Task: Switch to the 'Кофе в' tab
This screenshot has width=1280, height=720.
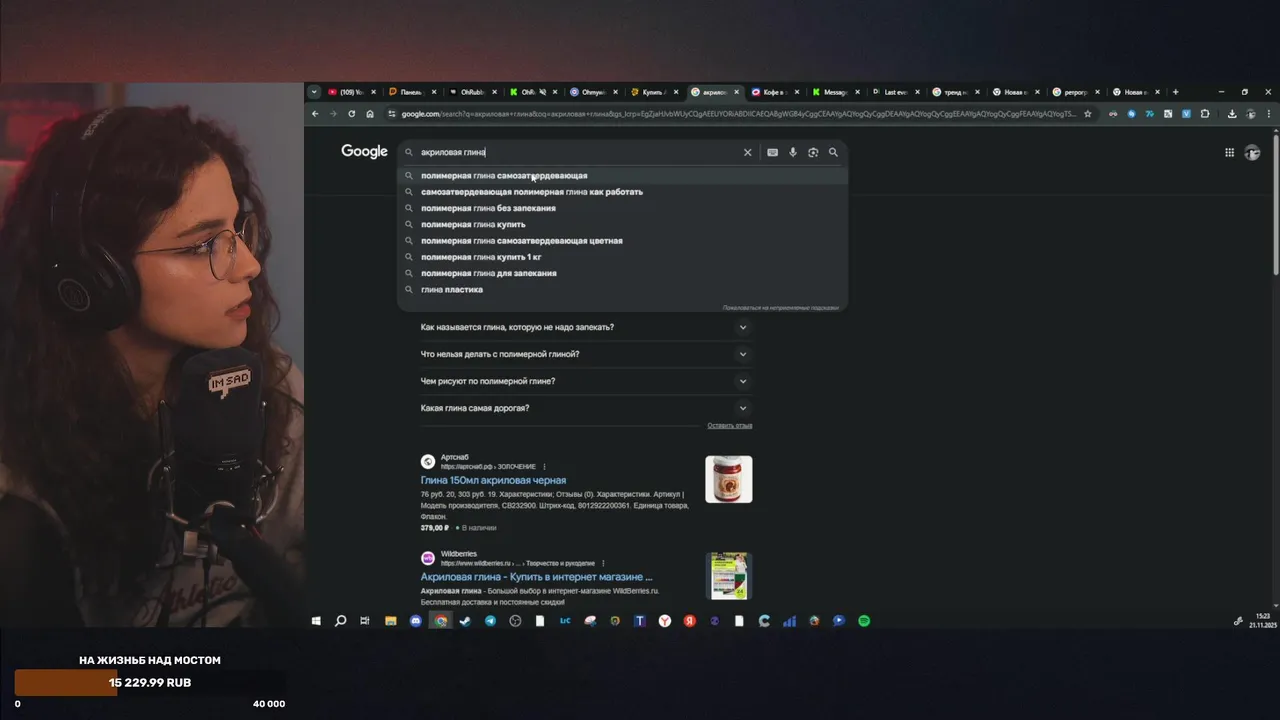Action: (775, 92)
